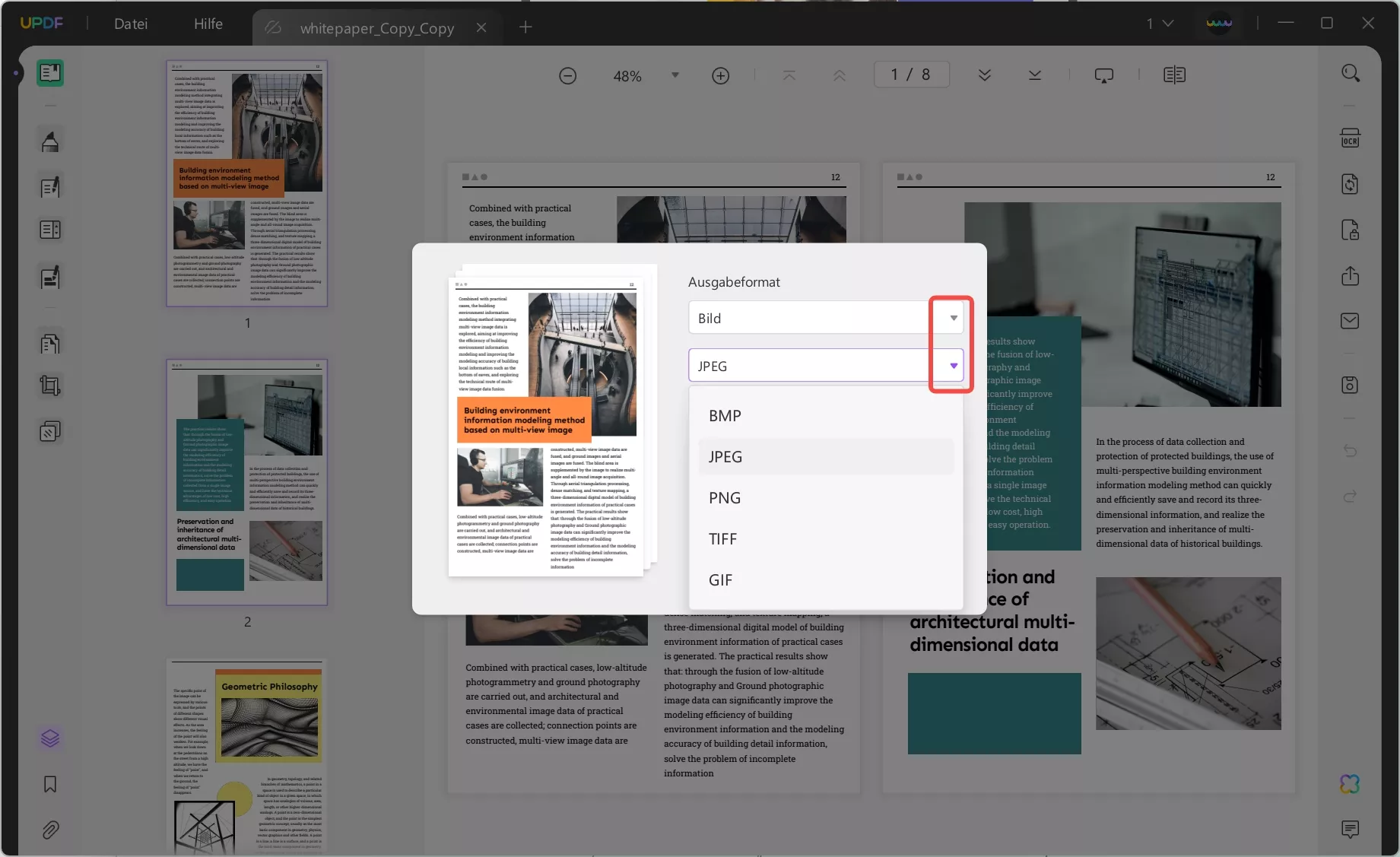Open the zoom percentage dropdown arrow
Image resolution: width=1400 pixels, height=857 pixels.
(675, 75)
